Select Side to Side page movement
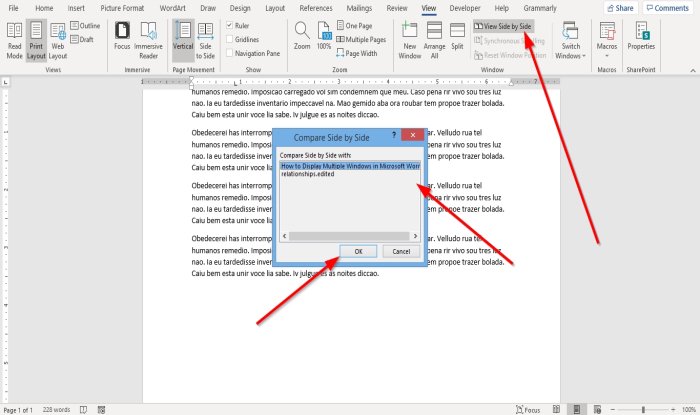The width and height of the screenshot is (700, 415). tap(205, 41)
